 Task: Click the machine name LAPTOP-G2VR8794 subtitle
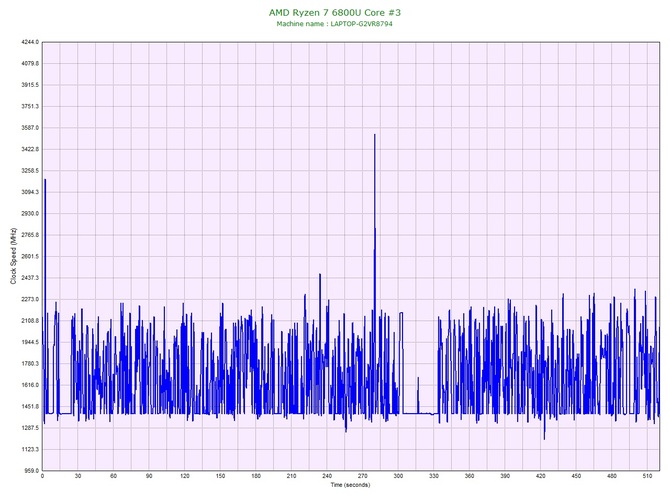(334, 24)
